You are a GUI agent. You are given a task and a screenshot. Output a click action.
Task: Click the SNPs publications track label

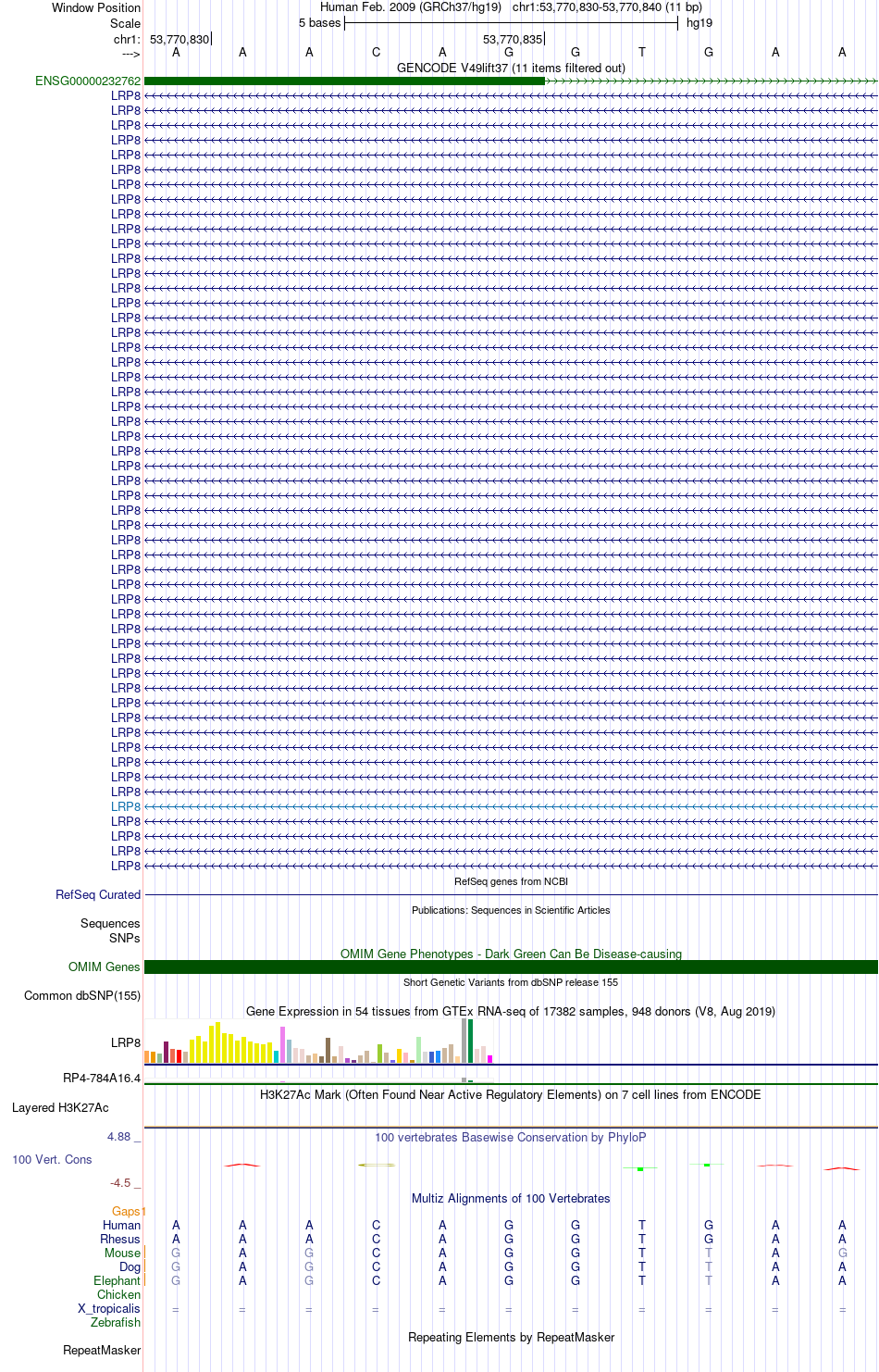(x=125, y=939)
